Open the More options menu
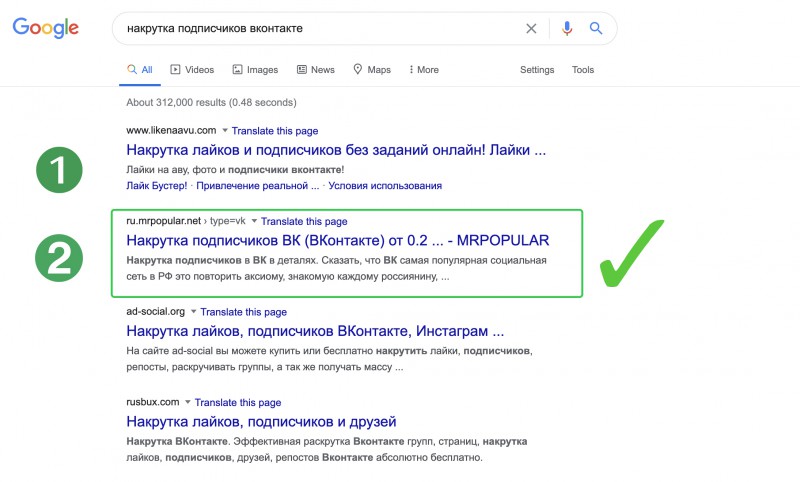 pos(422,70)
